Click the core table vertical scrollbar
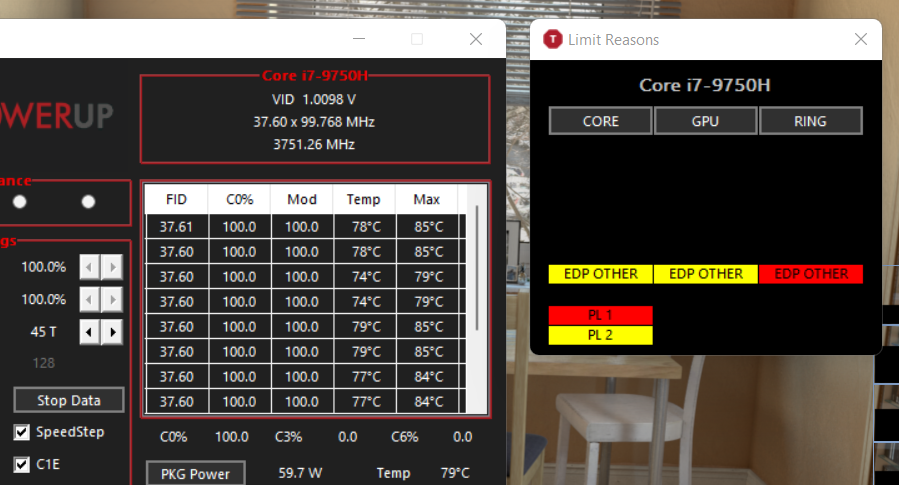 tap(476, 268)
